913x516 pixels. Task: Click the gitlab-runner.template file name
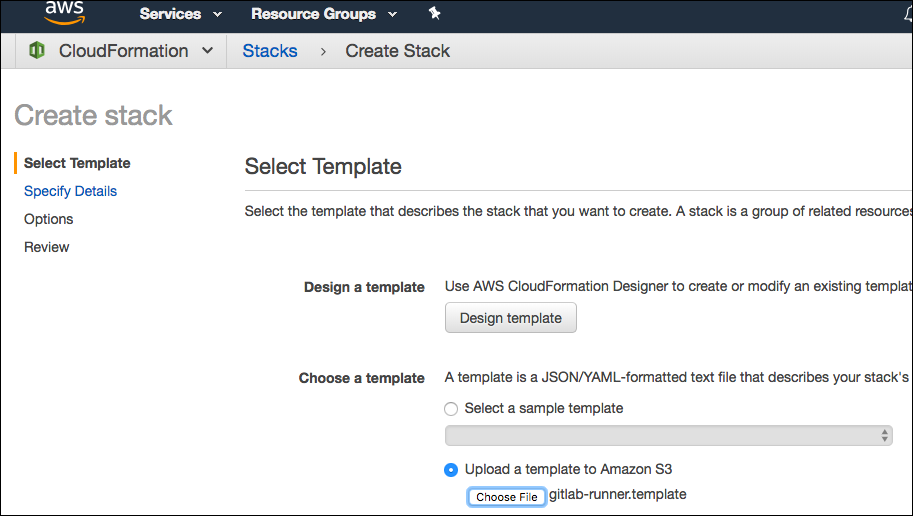618,494
